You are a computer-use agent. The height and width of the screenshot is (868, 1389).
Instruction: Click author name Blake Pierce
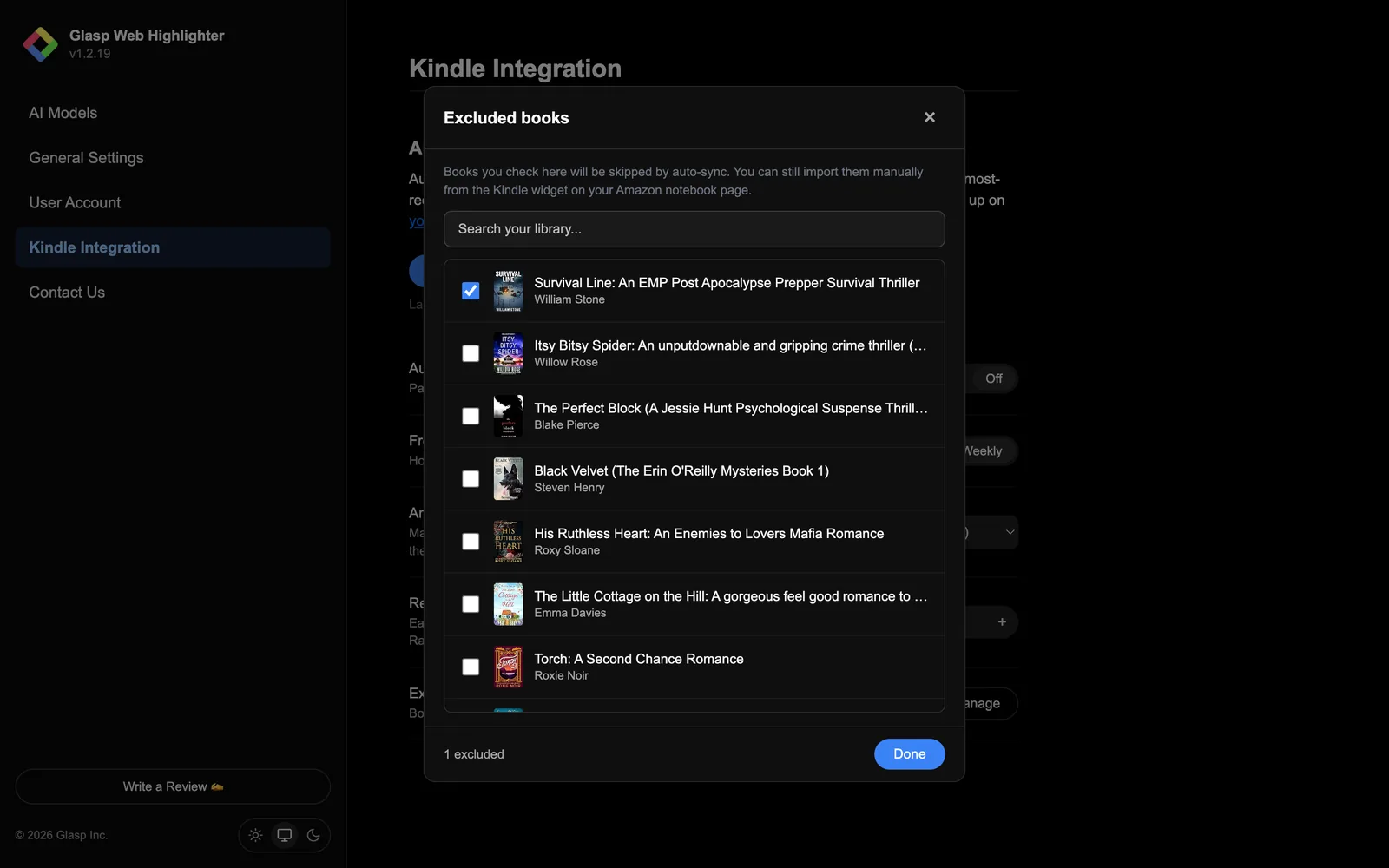567,424
